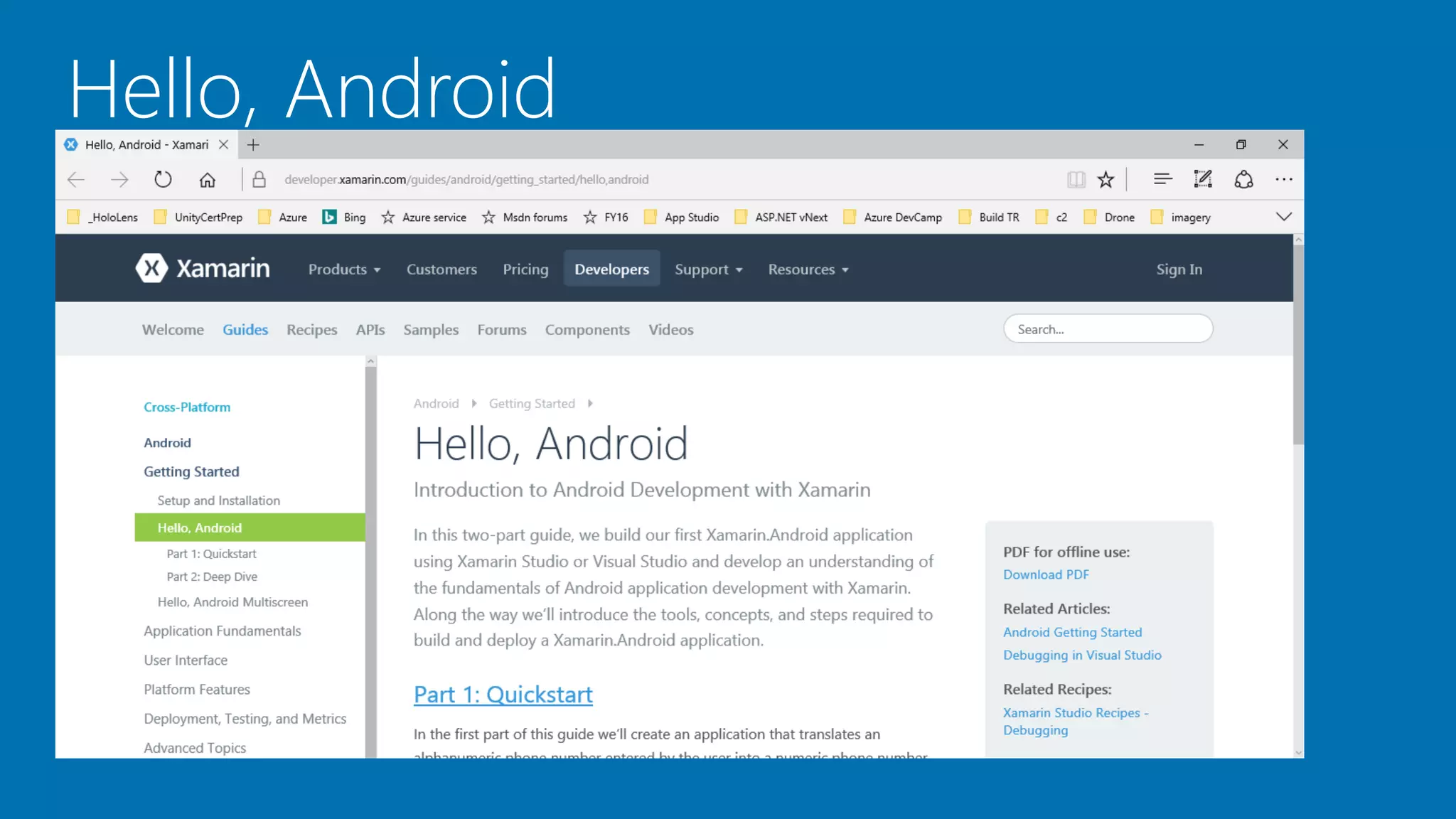Open the share icon in toolbar

coord(1243,179)
